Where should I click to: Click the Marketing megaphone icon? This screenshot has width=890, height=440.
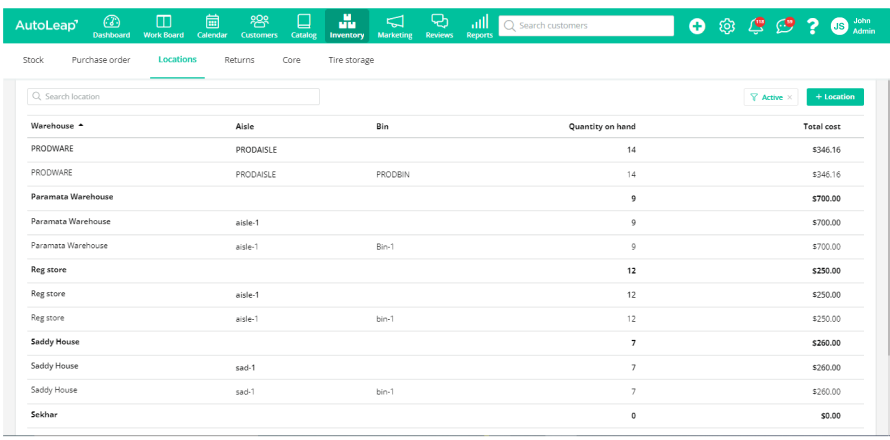tap(395, 22)
